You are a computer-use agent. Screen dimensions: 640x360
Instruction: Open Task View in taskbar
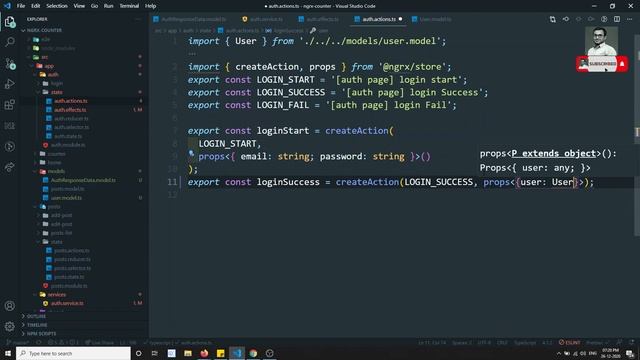pyautogui.click(x=155, y=353)
